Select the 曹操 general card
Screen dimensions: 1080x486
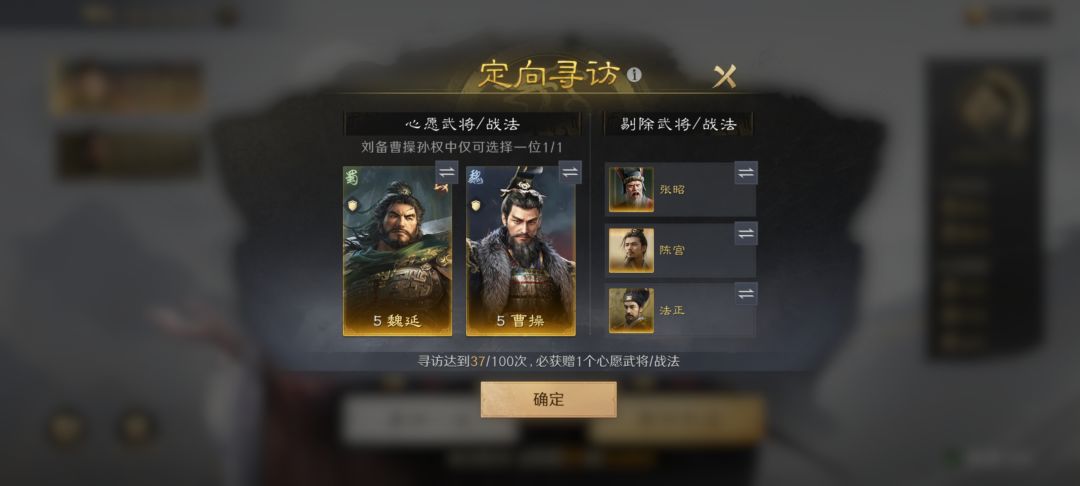click(x=521, y=251)
